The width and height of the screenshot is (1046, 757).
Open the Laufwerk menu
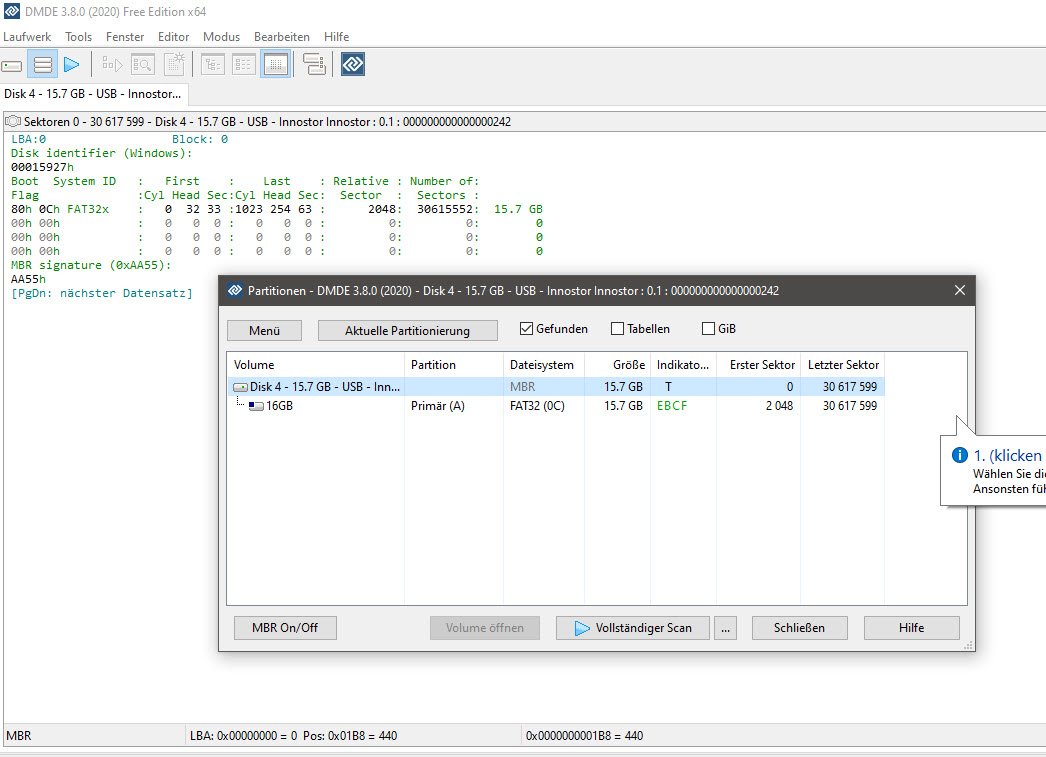click(27, 36)
